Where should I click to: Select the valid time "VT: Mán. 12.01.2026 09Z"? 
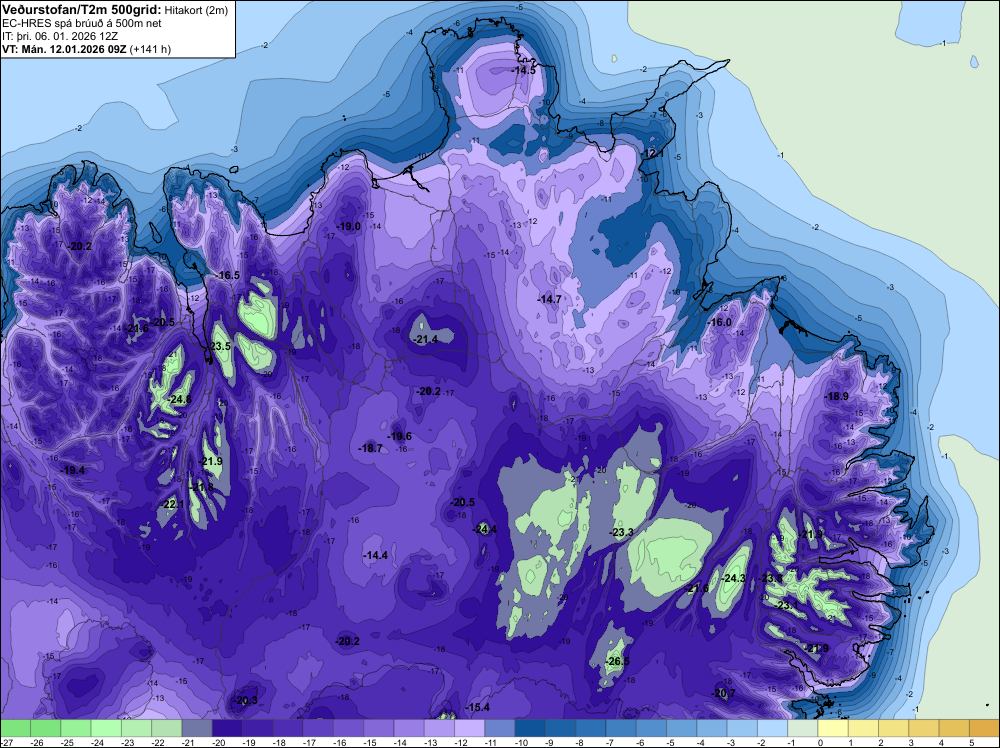pos(64,49)
